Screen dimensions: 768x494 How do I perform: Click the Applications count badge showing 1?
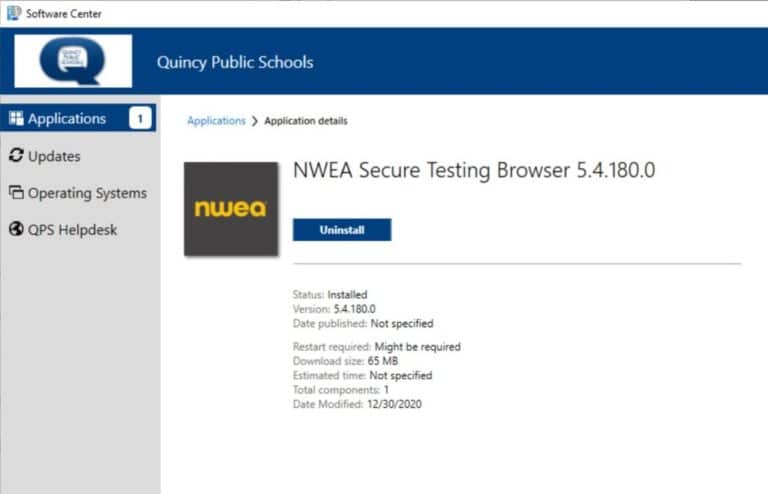coord(140,118)
